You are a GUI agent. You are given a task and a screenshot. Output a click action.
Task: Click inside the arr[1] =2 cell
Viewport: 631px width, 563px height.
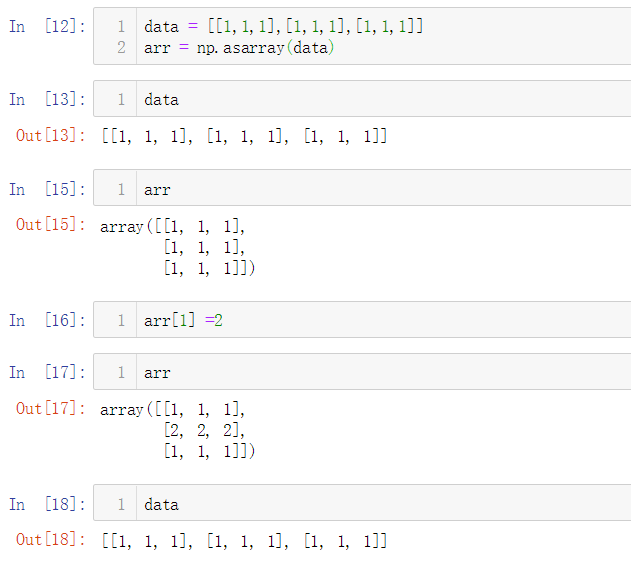[362, 320]
